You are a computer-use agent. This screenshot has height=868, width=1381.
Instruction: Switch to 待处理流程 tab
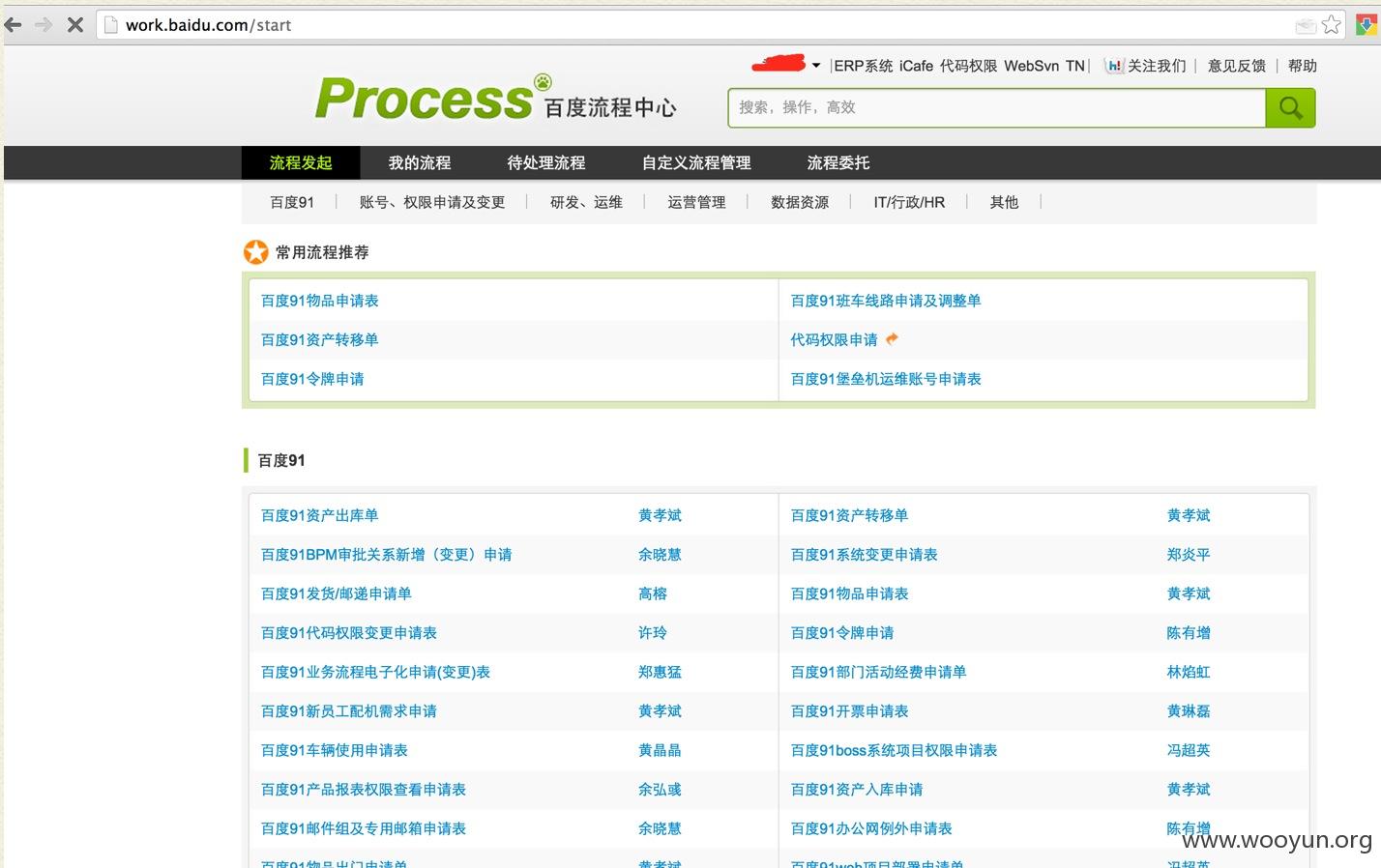point(546,162)
